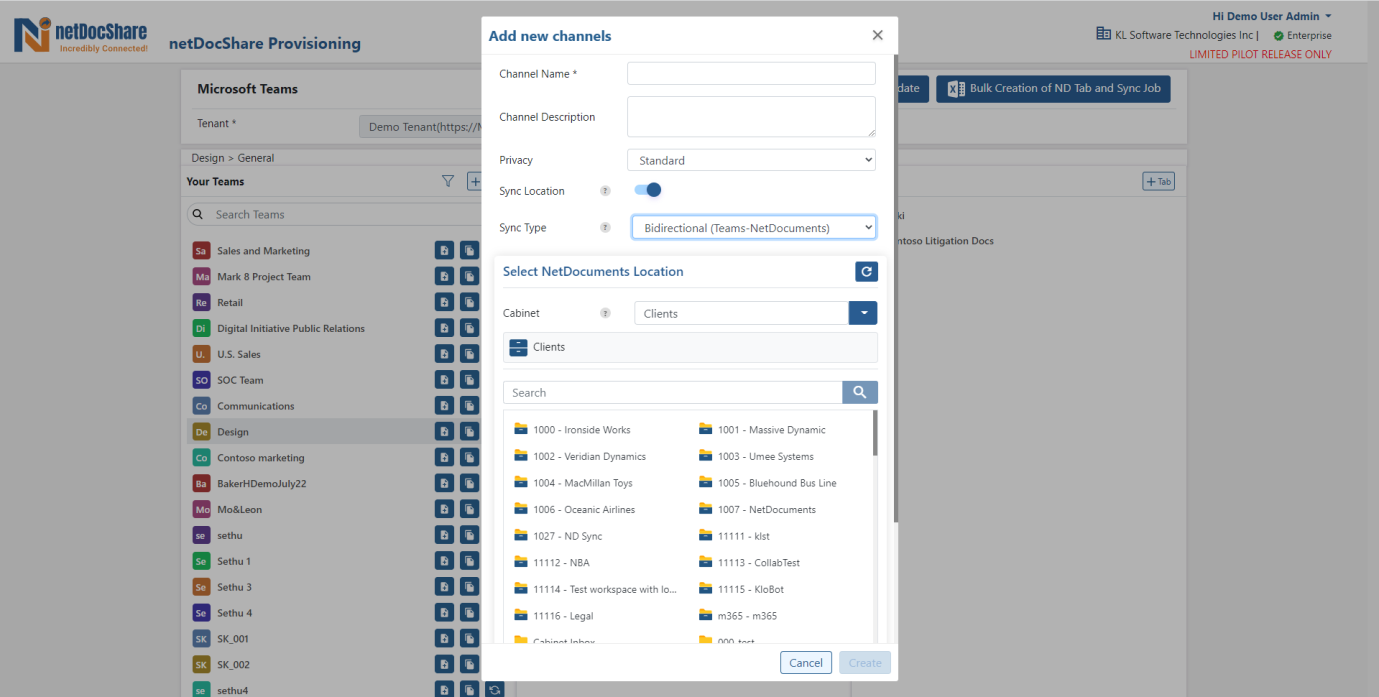Viewport: 1379px width, 697px height.
Task: Toggle the Sync Location switch off
Action: pyautogui.click(x=648, y=190)
